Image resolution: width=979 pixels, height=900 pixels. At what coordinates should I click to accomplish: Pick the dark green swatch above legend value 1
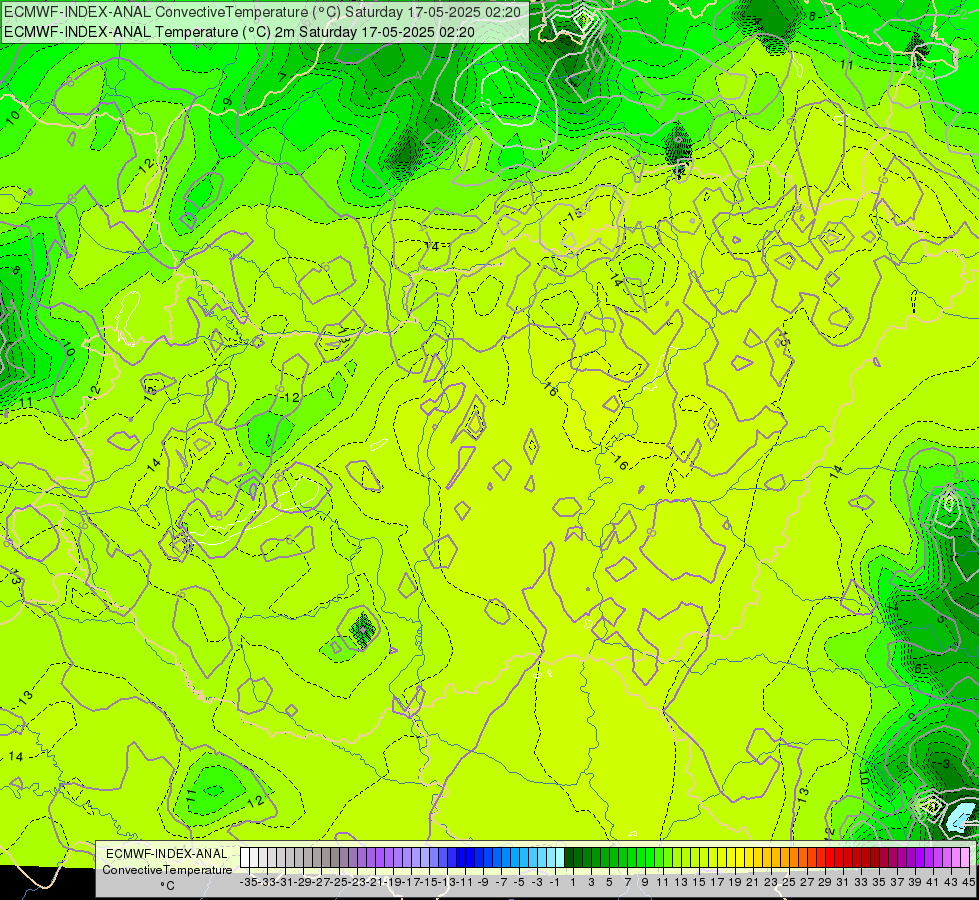coord(569,858)
